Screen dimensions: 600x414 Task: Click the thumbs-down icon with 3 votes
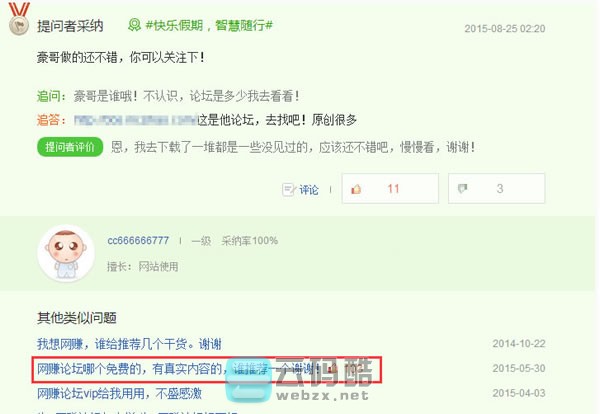(463, 188)
